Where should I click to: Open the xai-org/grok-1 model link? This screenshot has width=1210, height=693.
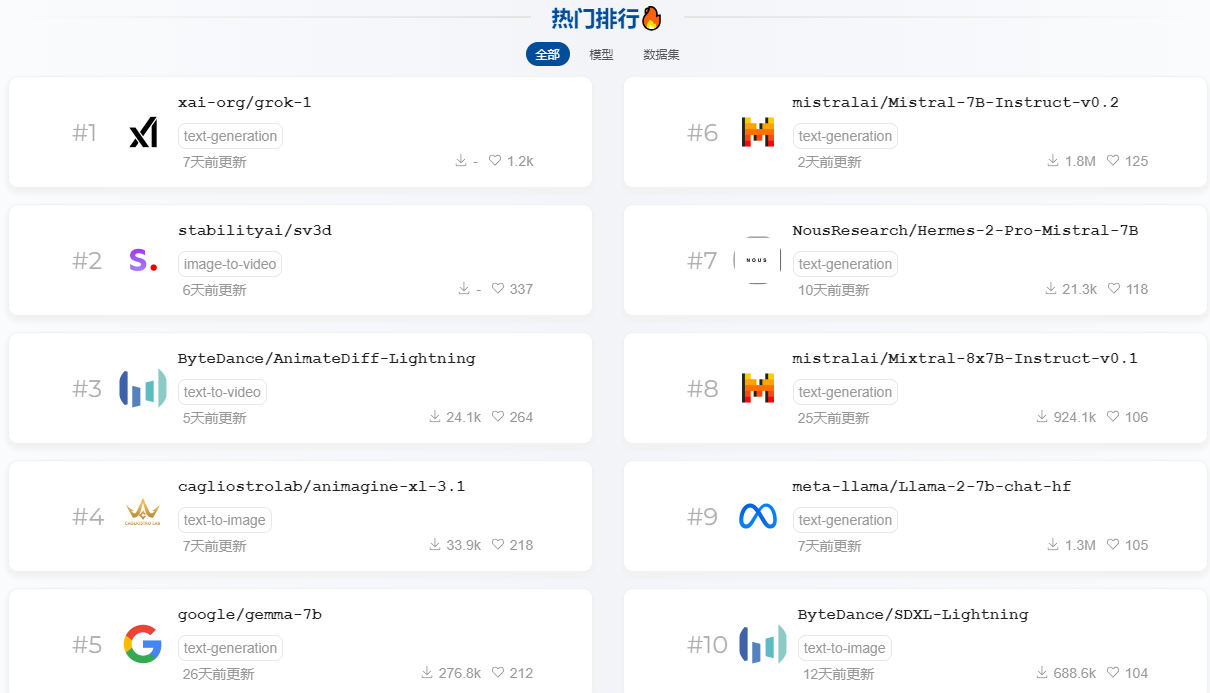[x=245, y=102]
